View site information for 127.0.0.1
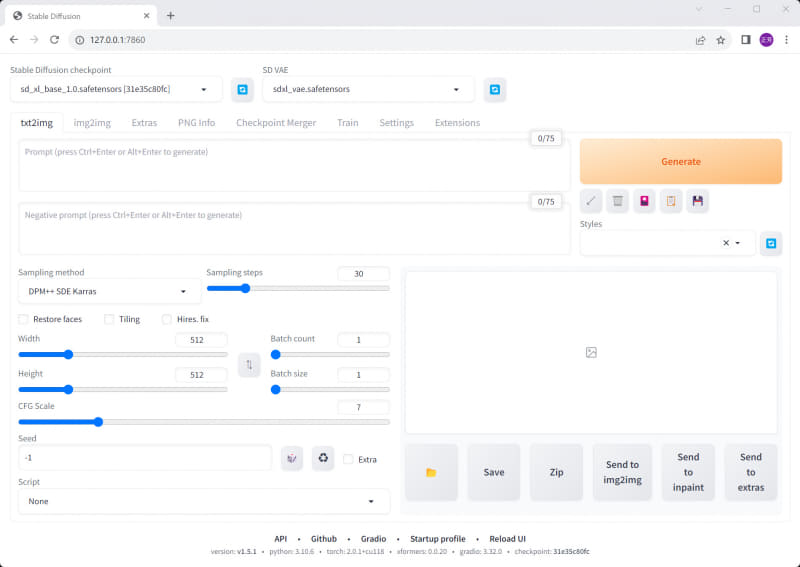Image resolution: width=800 pixels, height=567 pixels. (80, 40)
